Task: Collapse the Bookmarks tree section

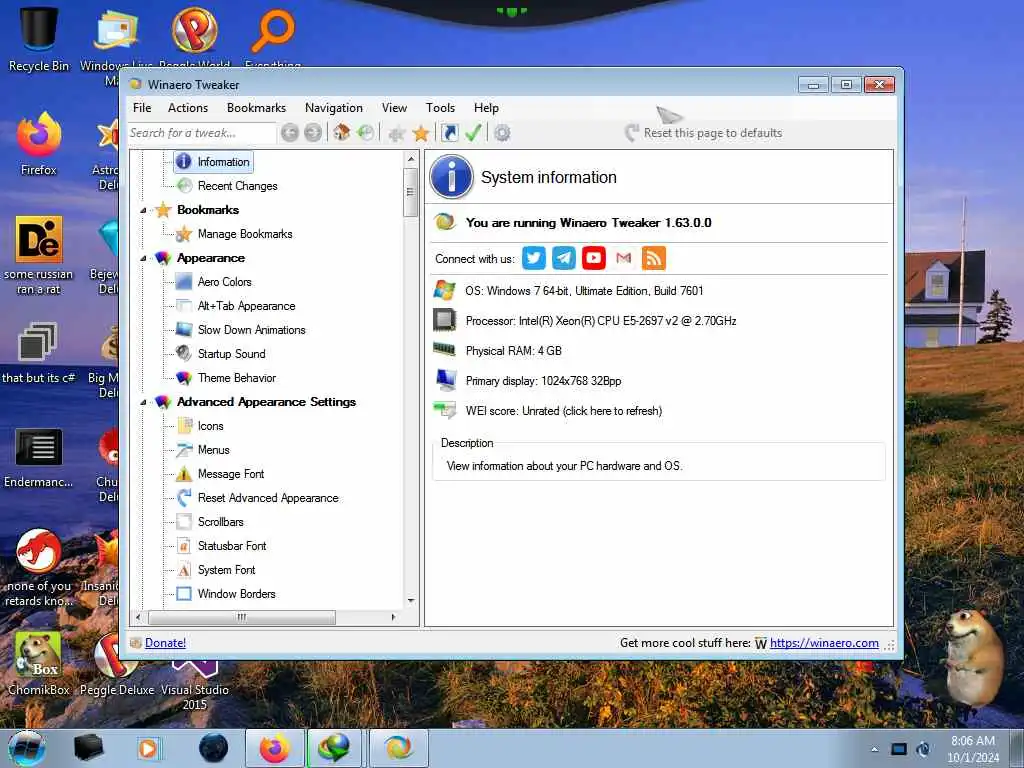Action: pos(144,210)
